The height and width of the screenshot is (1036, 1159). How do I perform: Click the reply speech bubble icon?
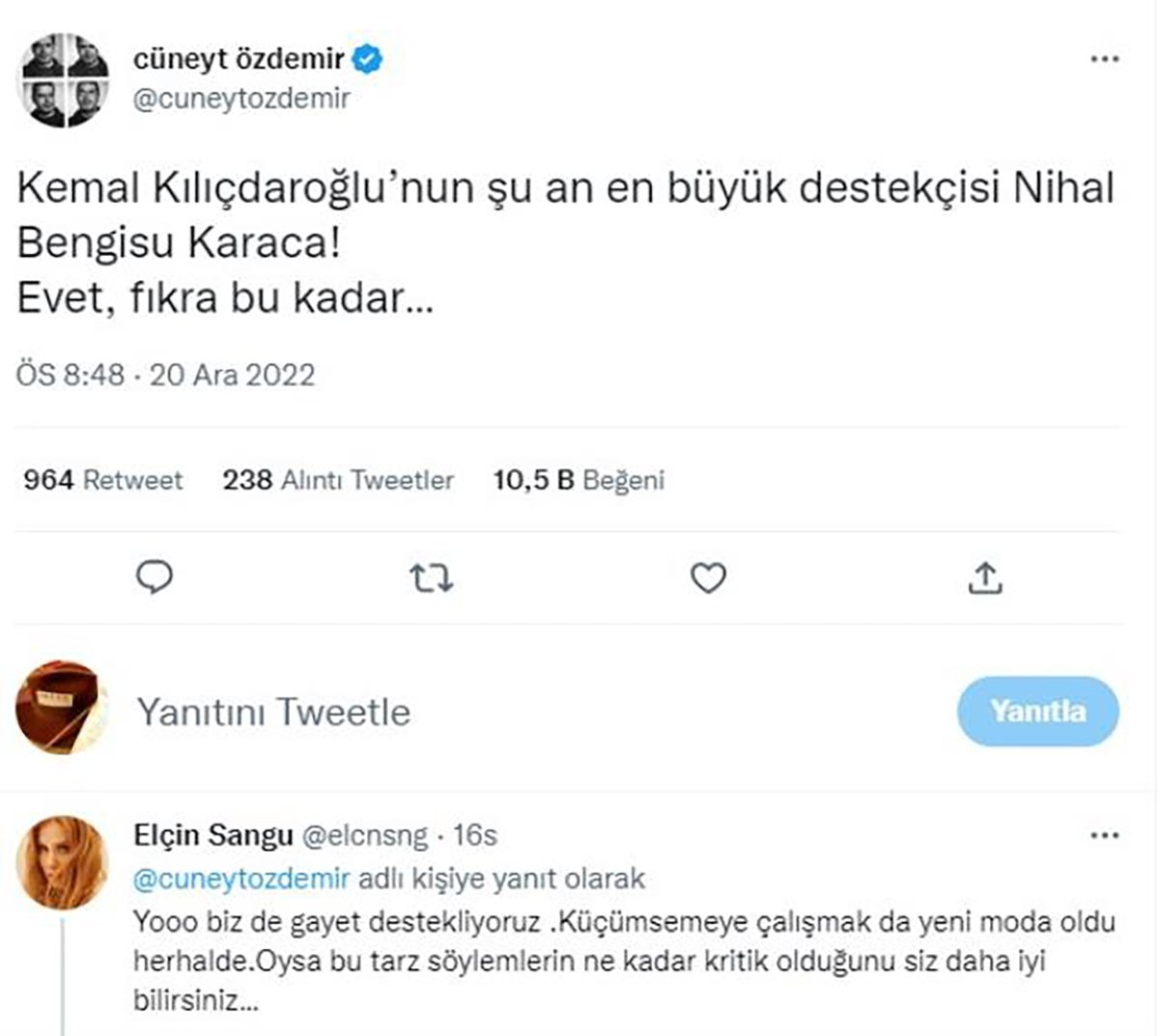(x=155, y=577)
